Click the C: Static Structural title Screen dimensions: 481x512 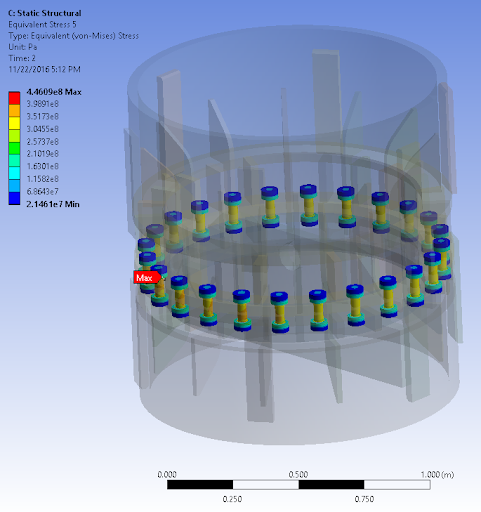[x=45, y=13]
